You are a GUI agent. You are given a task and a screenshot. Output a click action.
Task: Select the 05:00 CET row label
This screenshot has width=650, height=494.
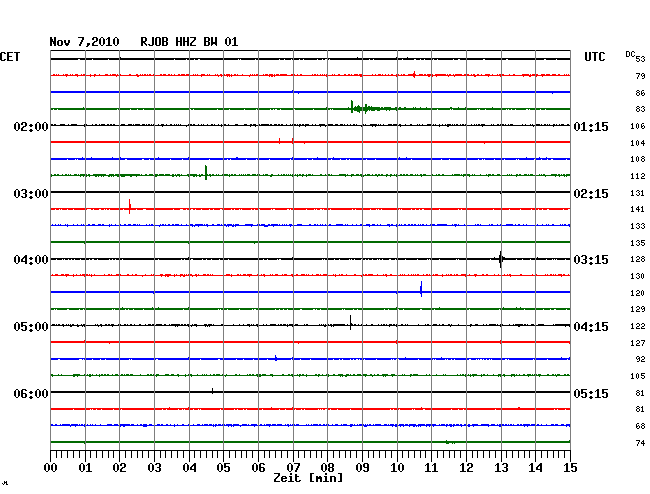31,327
